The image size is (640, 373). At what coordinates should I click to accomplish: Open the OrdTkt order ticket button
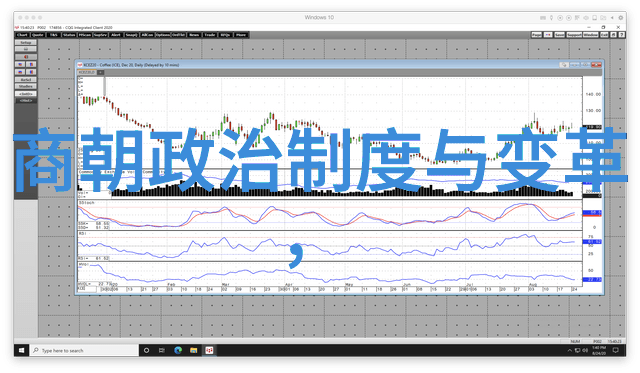click(x=178, y=35)
